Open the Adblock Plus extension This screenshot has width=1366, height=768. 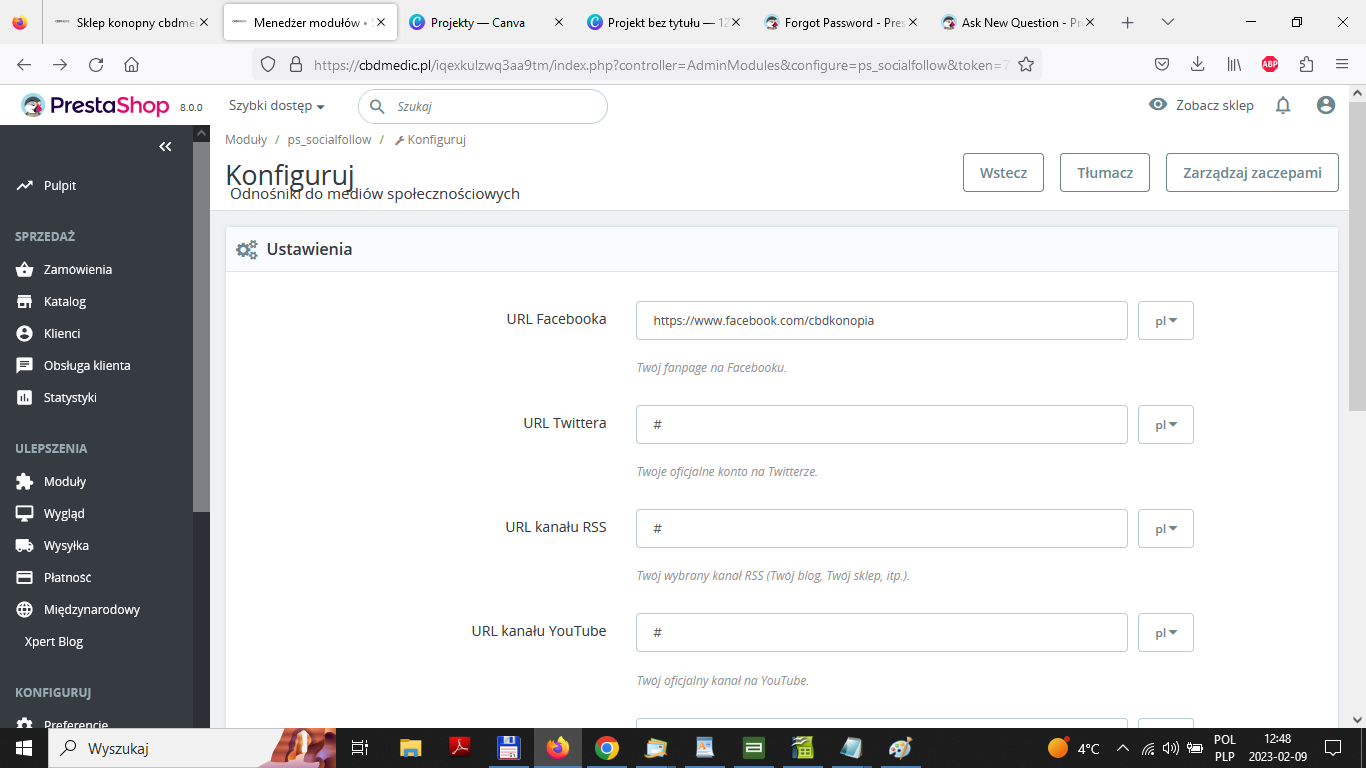coord(1270,64)
